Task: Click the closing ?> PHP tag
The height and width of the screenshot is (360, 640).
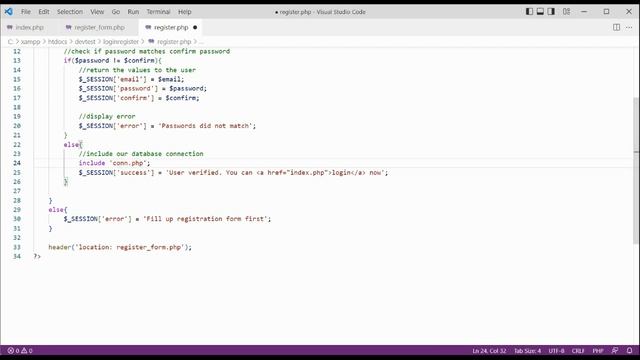Action: click(37, 256)
